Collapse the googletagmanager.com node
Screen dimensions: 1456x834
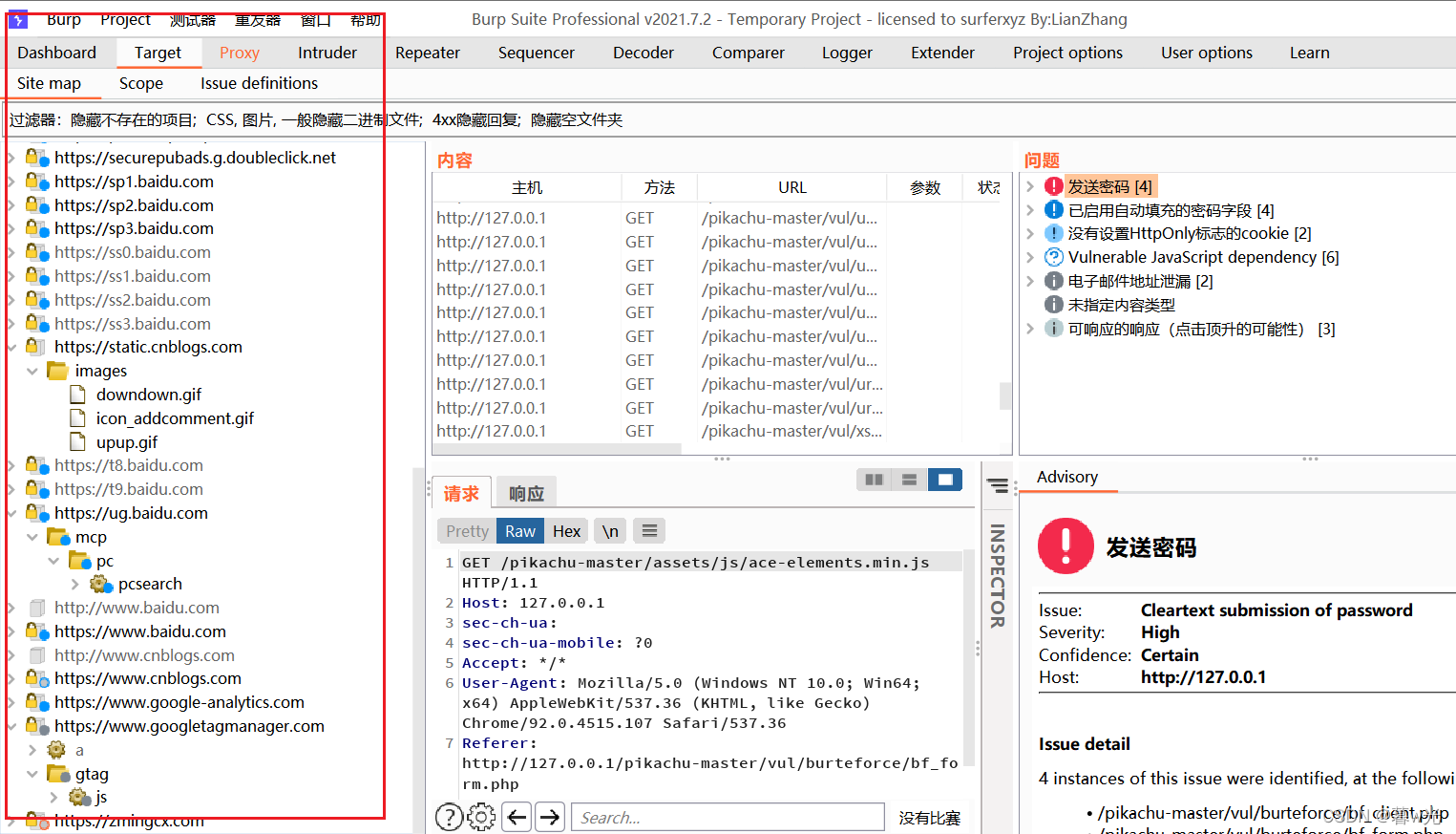pyautogui.click(x=11, y=726)
